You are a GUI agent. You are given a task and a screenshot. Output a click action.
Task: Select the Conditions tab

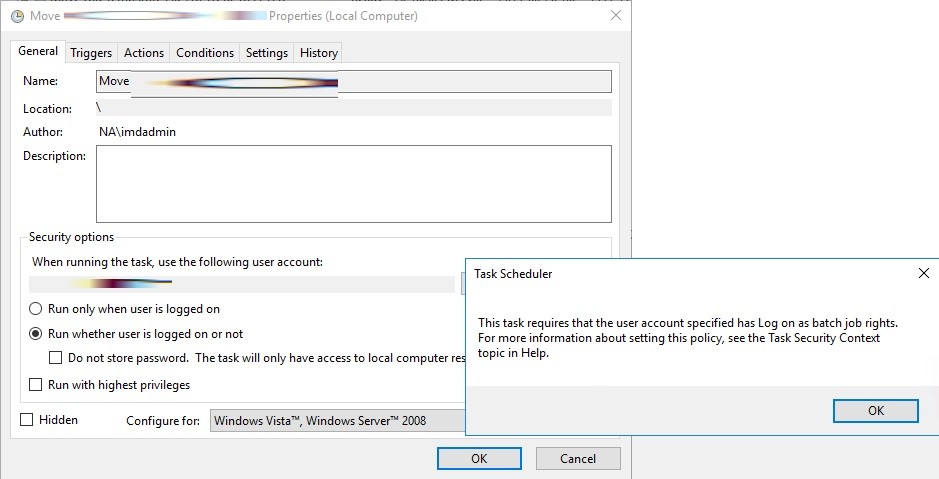pos(205,53)
